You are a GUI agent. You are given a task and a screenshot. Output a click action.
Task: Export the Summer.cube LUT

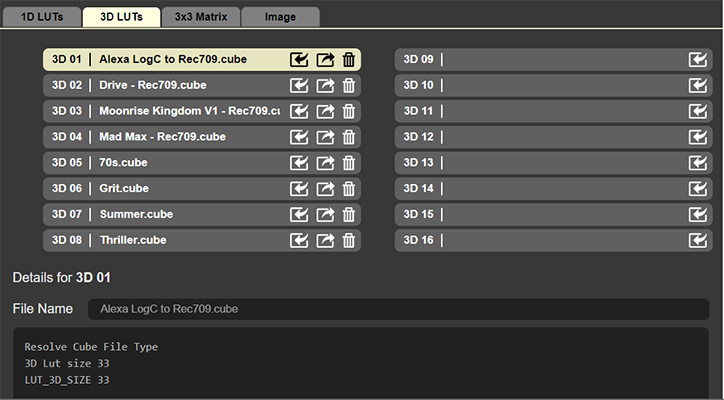(x=325, y=214)
